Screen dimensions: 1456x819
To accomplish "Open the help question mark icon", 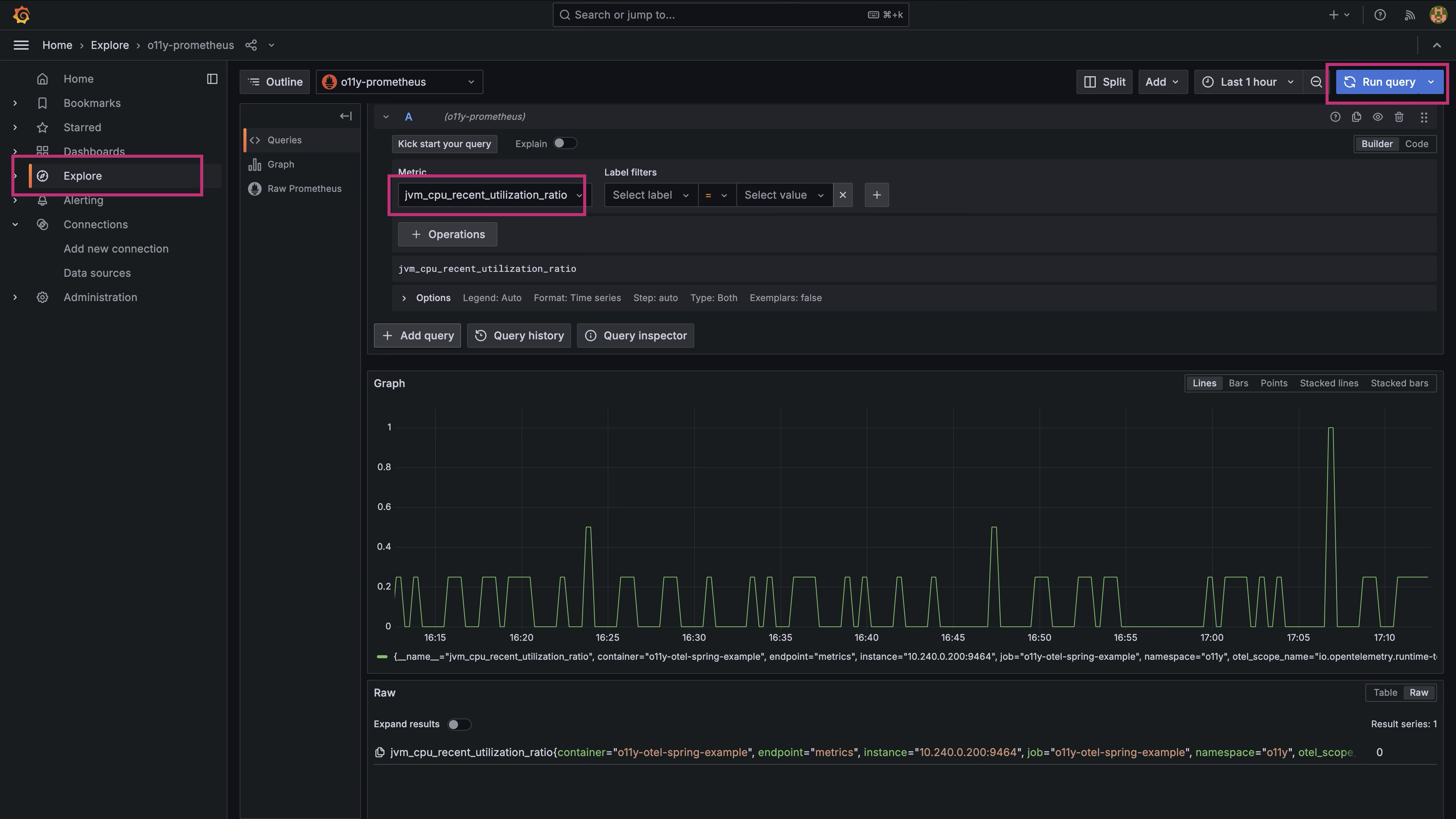I will coord(1380,15).
